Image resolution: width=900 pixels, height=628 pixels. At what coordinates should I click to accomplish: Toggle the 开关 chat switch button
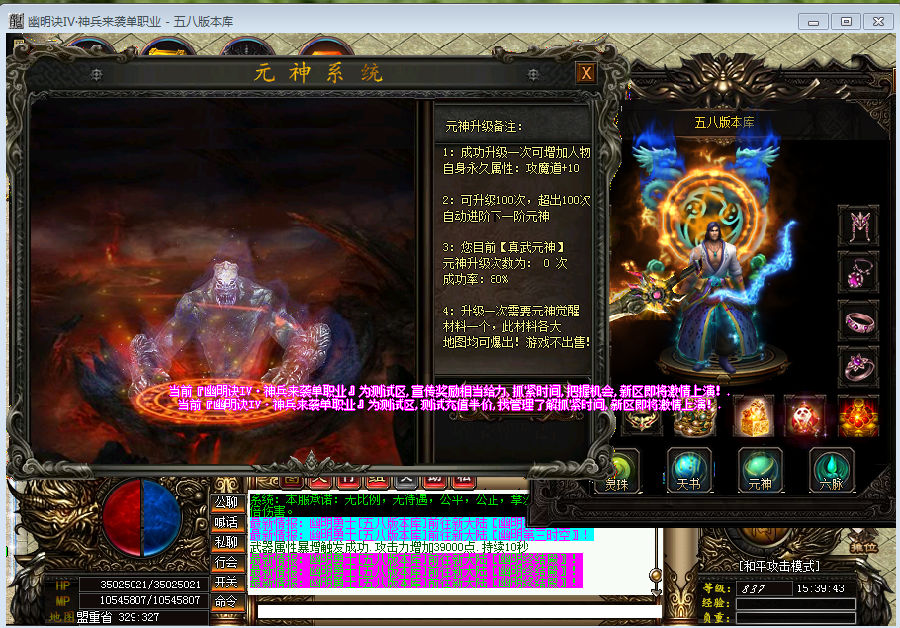[226, 582]
